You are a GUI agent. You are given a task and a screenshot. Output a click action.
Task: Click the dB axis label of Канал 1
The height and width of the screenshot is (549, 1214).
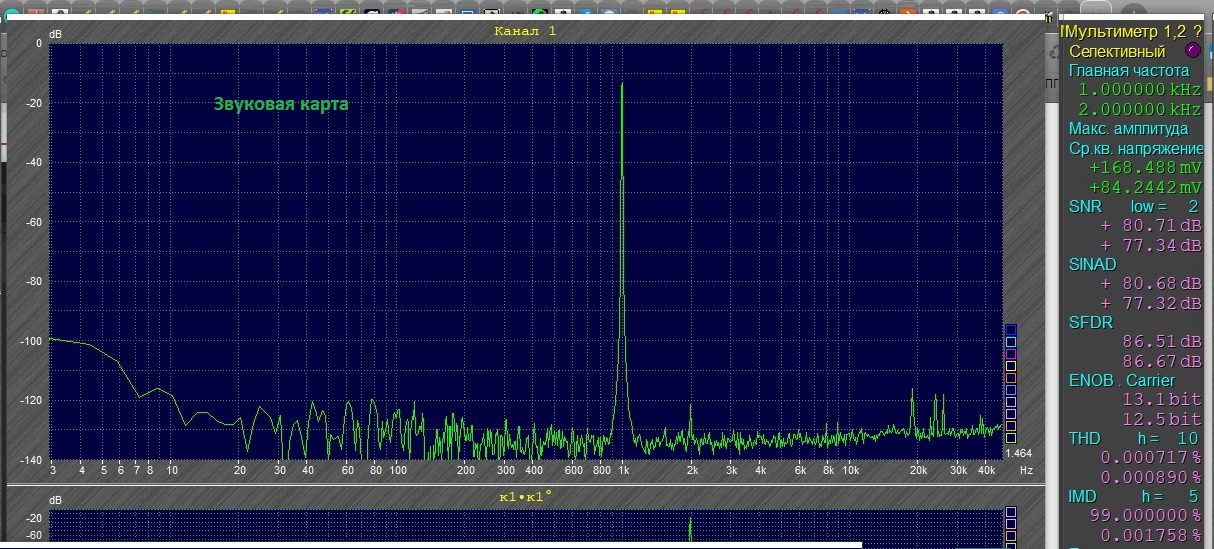click(54, 34)
